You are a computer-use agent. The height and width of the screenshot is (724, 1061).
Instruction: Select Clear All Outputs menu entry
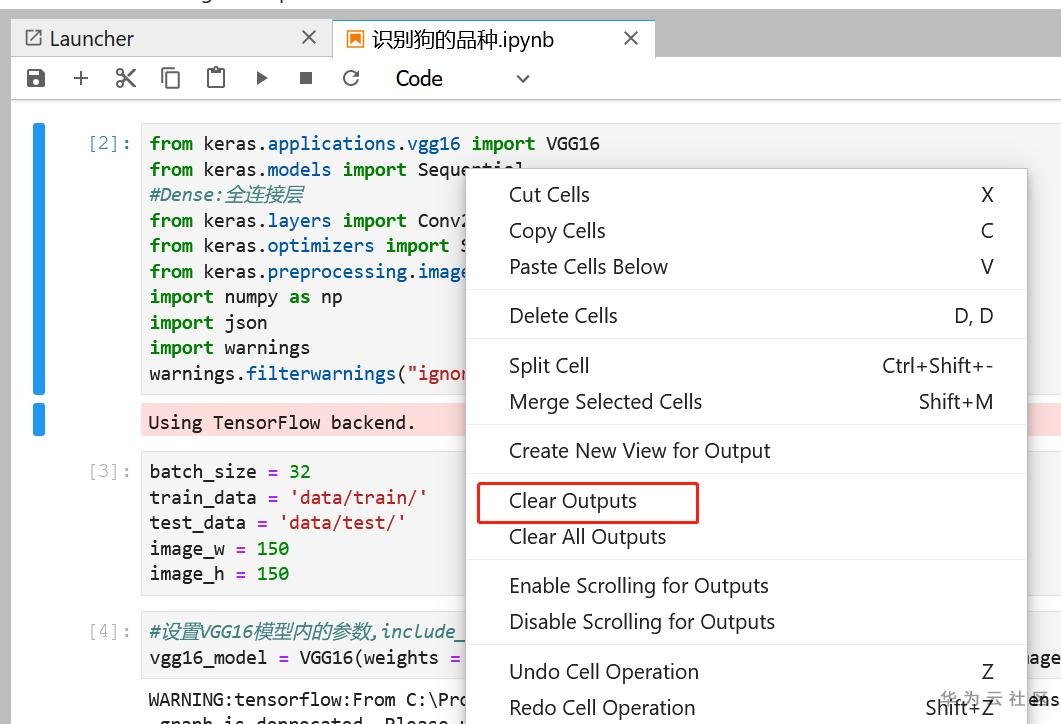point(587,537)
